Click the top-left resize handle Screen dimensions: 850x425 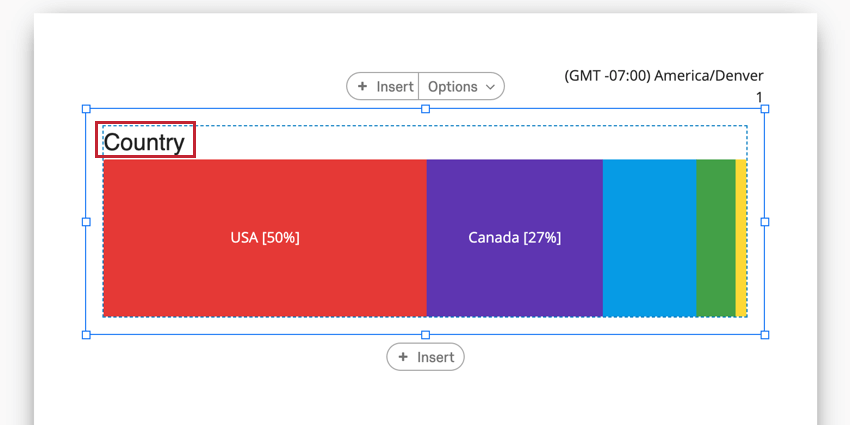click(86, 109)
